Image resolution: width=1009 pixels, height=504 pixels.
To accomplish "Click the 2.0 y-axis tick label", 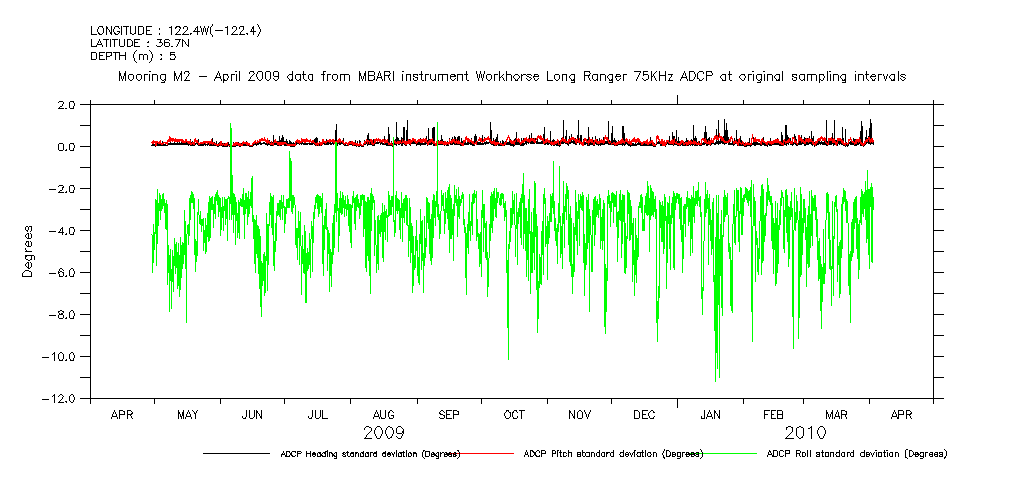I will coord(67,105).
